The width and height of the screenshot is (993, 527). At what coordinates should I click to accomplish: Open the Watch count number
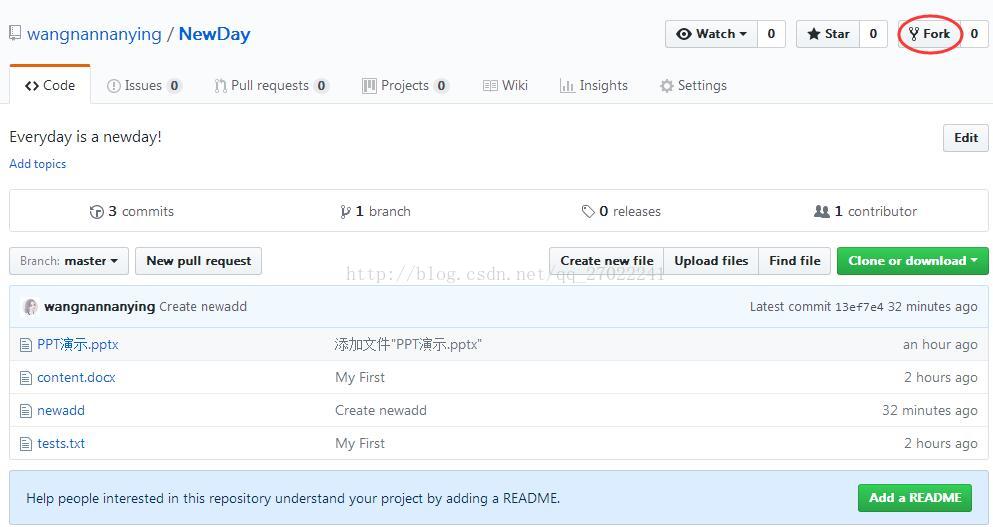point(771,34)
